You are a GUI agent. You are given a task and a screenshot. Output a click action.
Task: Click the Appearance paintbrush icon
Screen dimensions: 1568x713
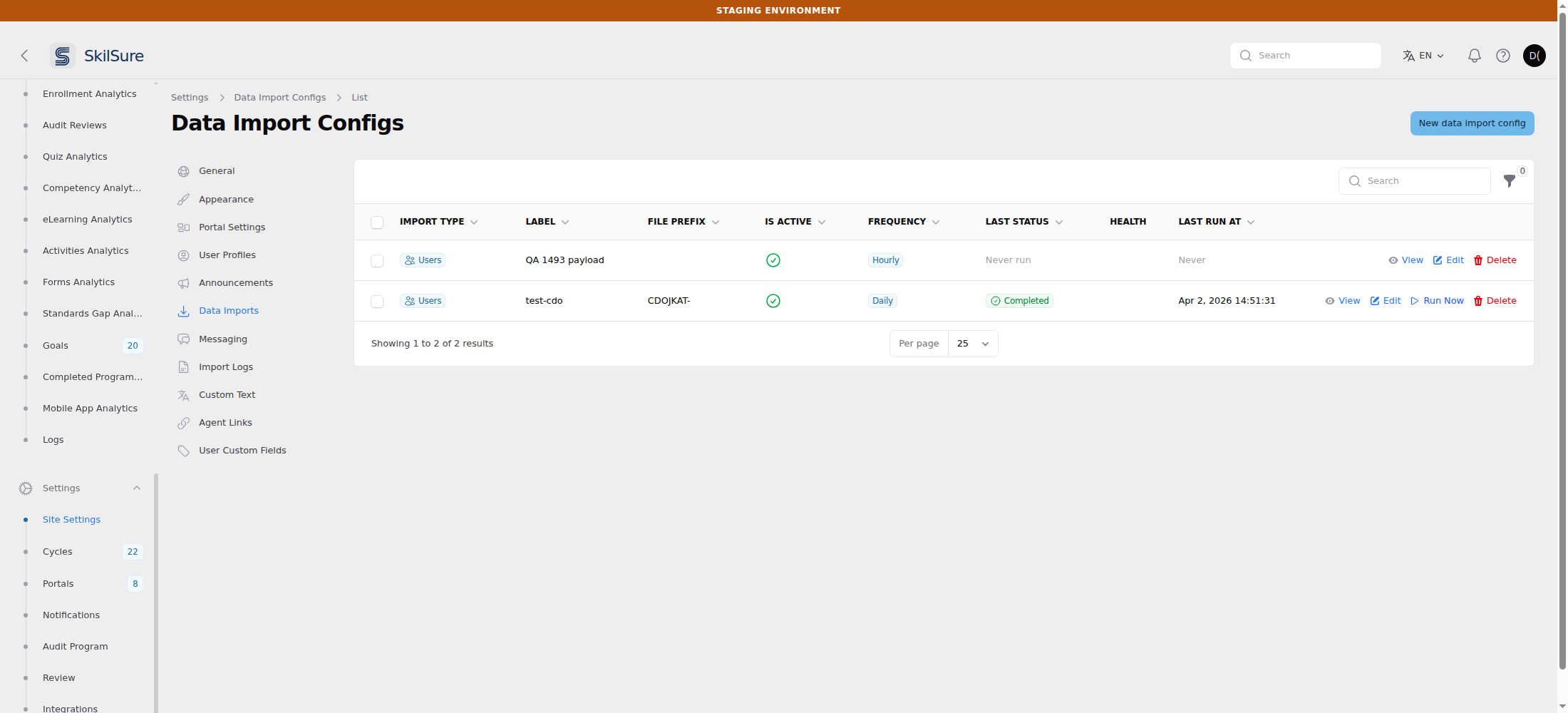[x=184, y=200]
